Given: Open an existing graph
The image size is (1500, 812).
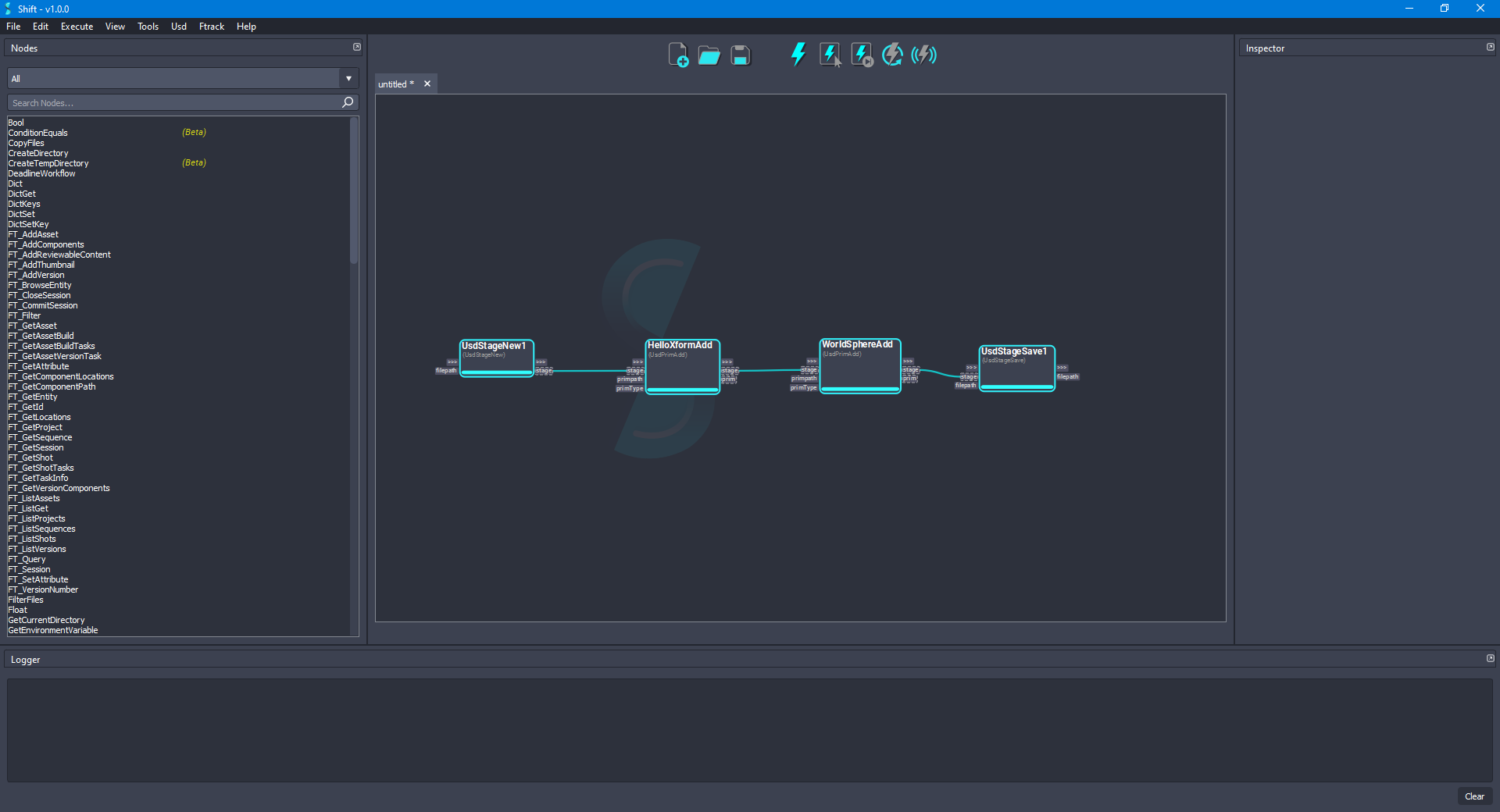Looking at the screenshot, I should click(x=709, y=55).
